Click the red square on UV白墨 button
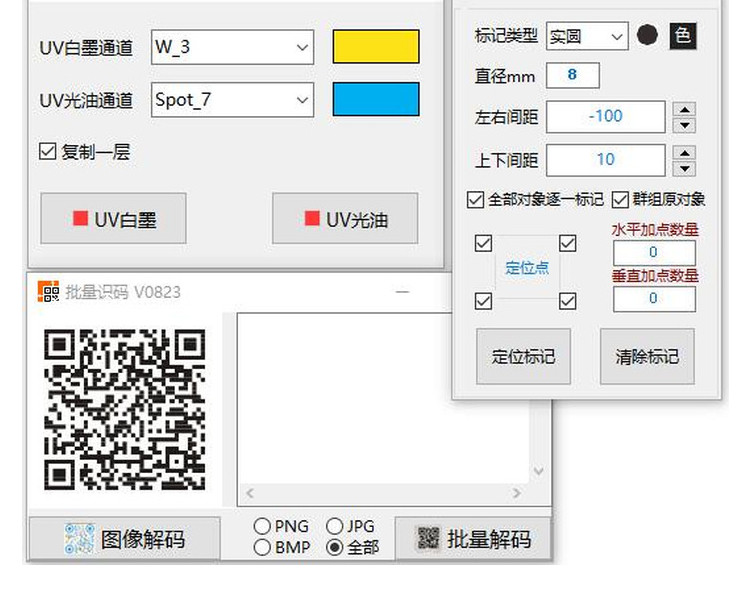 (80, 218)
